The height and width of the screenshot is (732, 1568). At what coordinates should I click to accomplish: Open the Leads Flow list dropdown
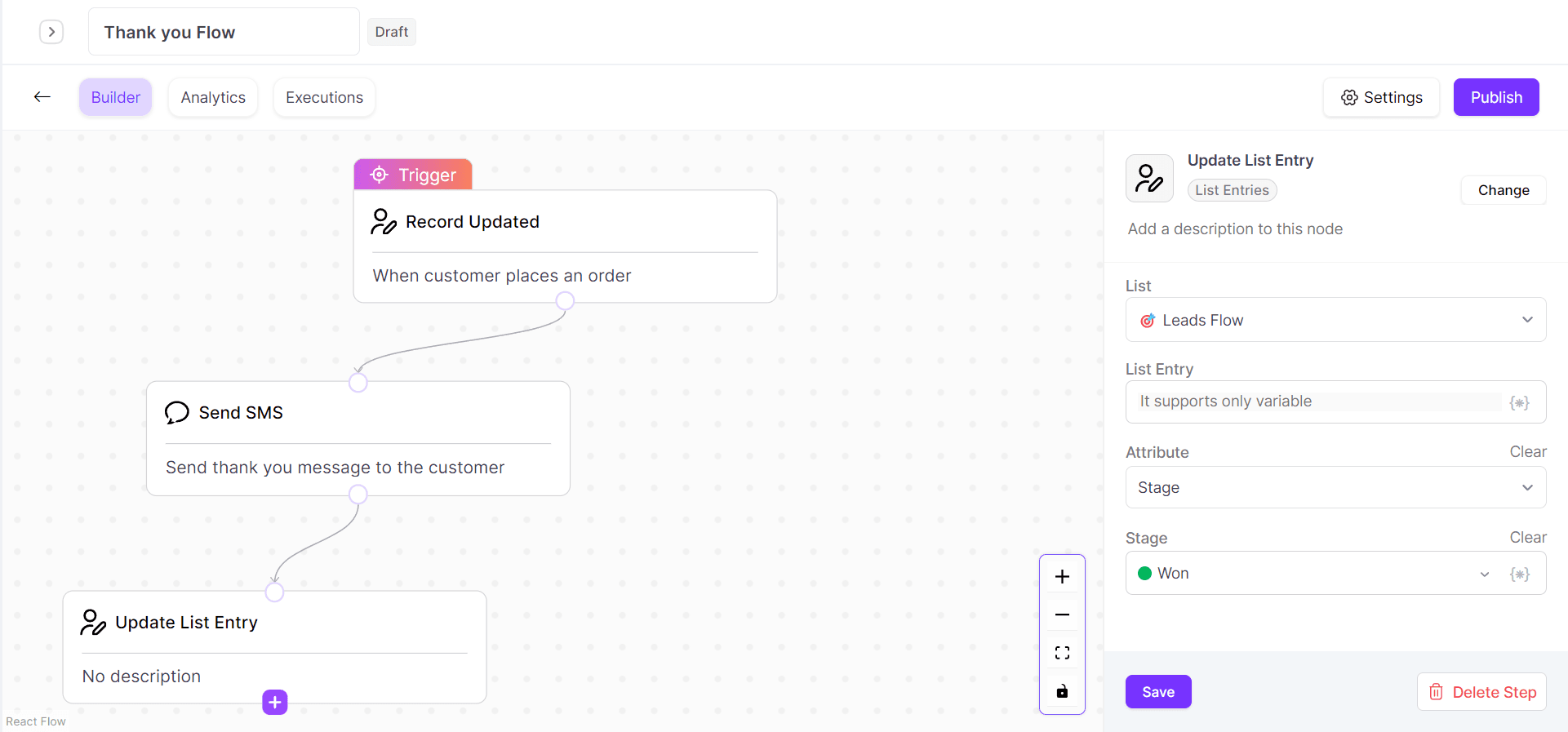tap(1335, 320)
